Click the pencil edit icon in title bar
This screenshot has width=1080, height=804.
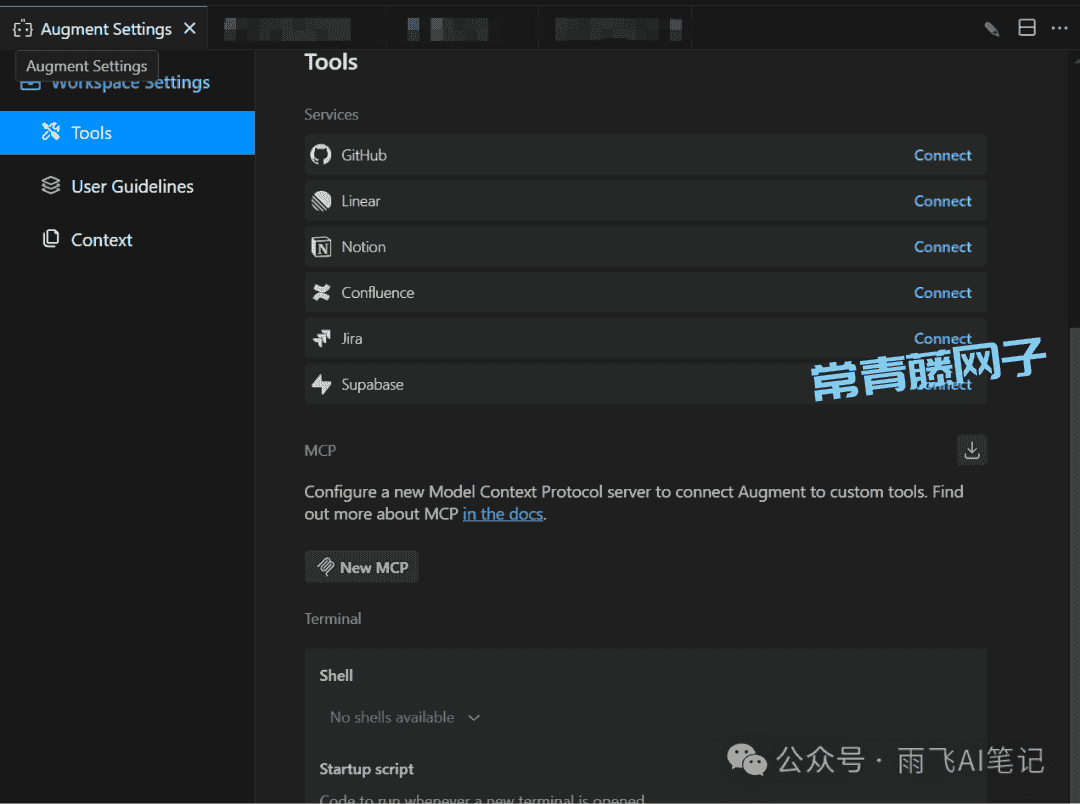[991, 28]
